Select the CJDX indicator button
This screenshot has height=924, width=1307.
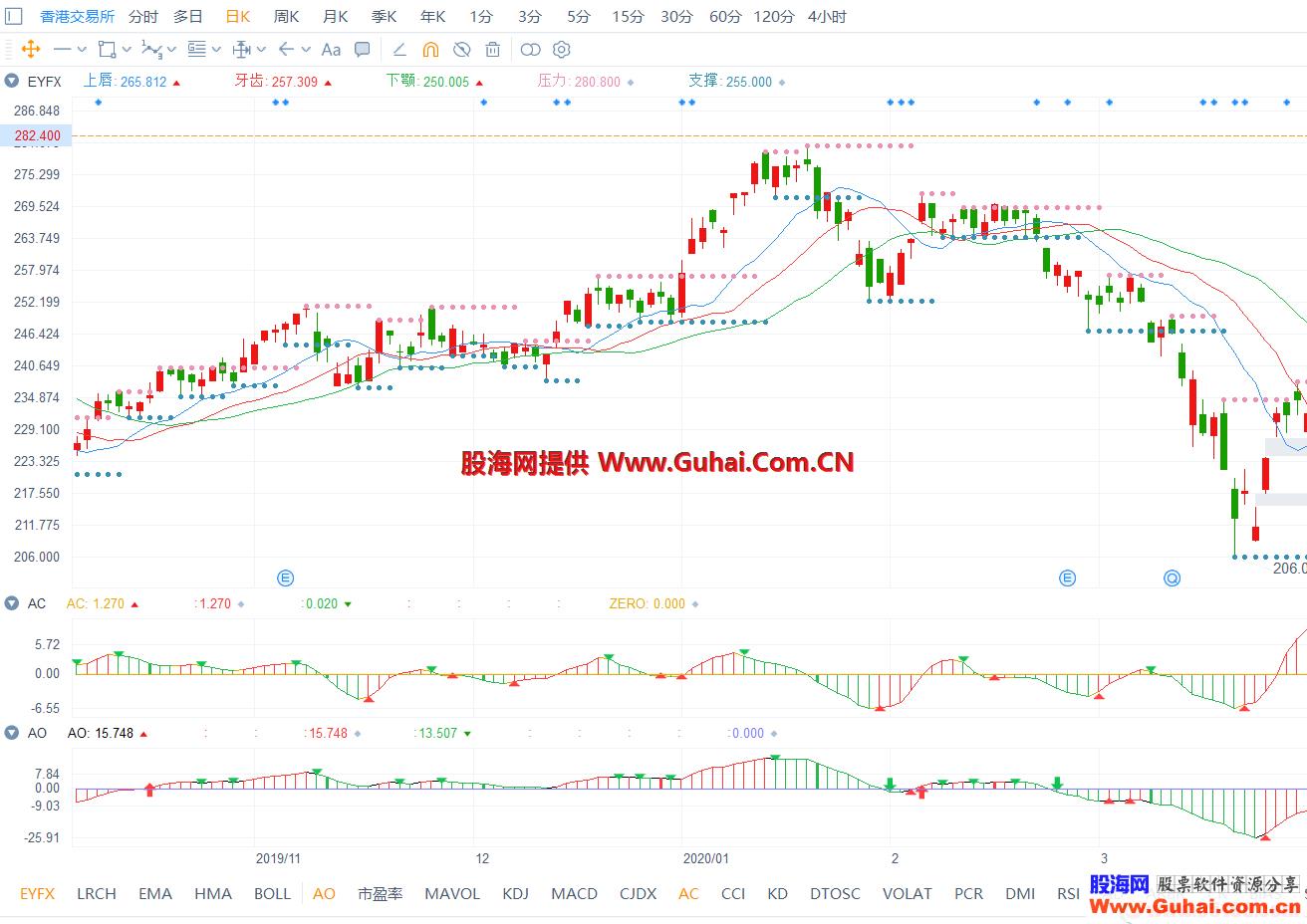[x=638, y=893]
